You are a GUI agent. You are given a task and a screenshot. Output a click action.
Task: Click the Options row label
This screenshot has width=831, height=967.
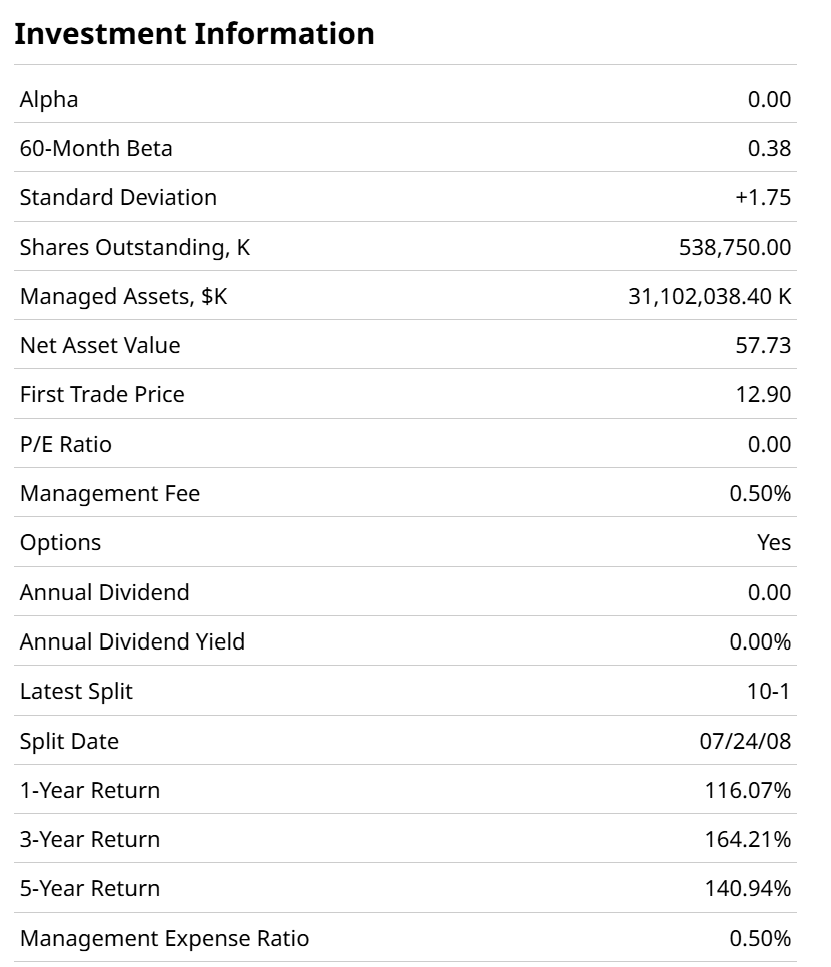pos(60,543)
